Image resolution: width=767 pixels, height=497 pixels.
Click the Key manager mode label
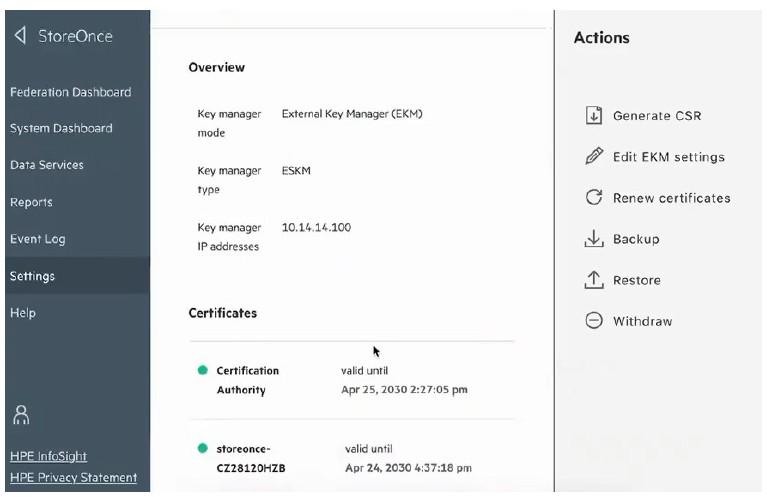point(229,123)
